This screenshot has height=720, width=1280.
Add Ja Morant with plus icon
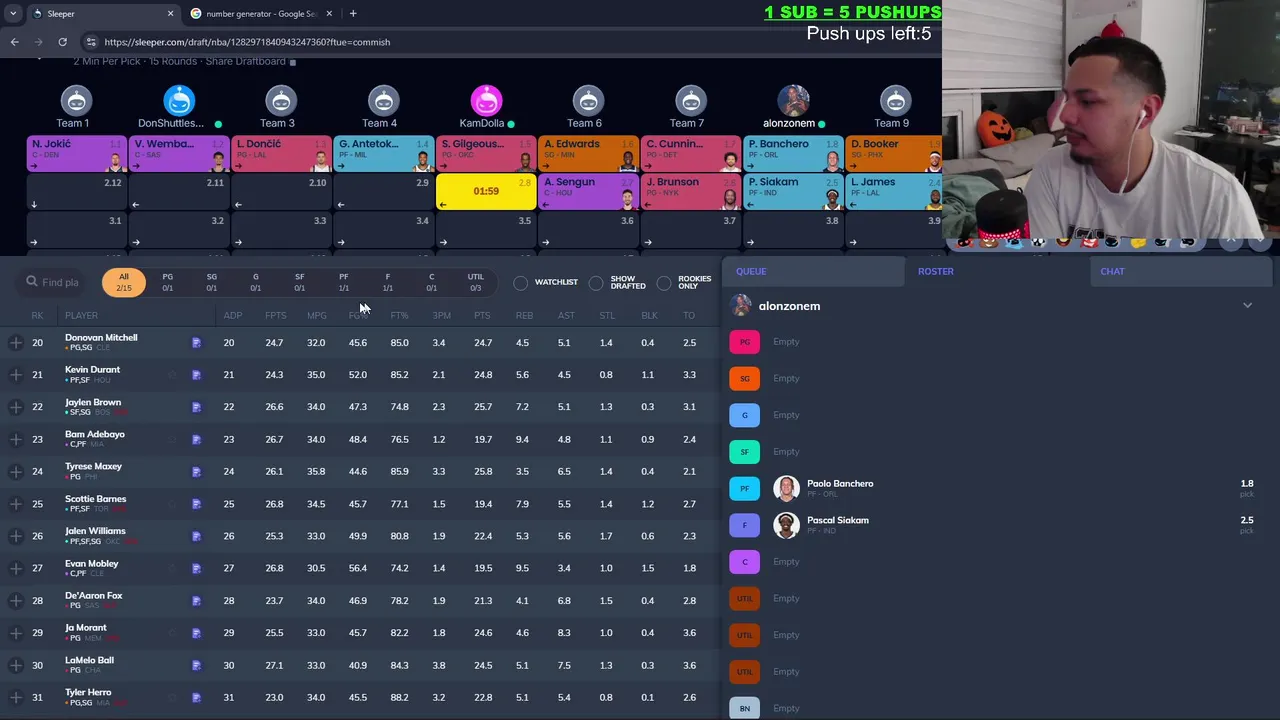(x=15, y=633)
